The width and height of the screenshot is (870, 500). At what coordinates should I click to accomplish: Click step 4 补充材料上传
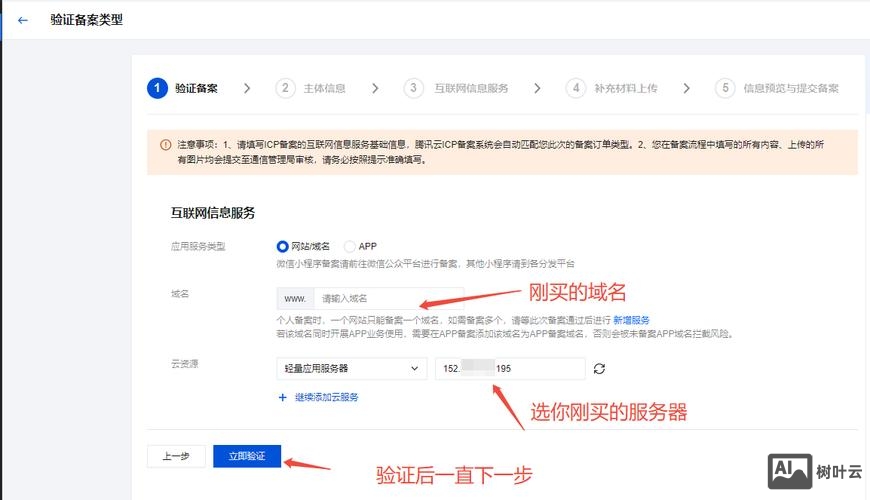[x=611, y=88]
